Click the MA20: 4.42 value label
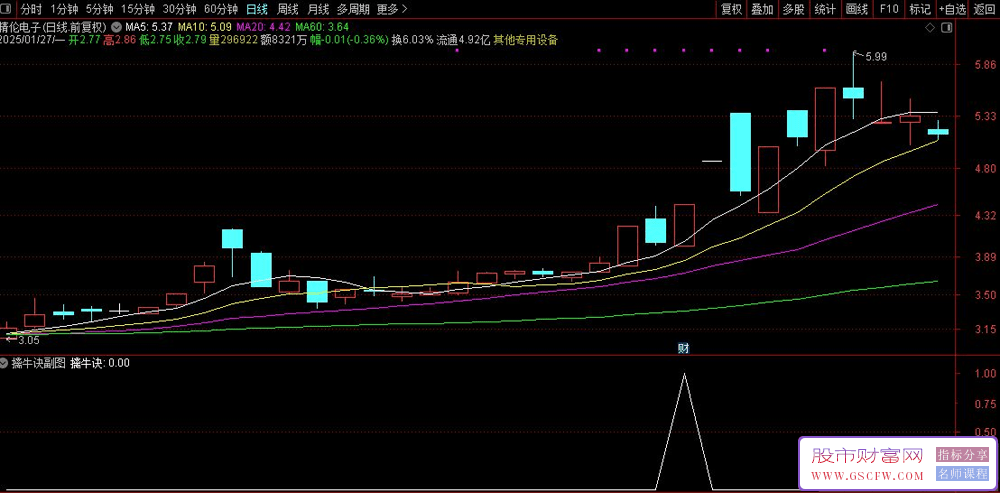The width and height of the screenshot is (1000, 493). [263, 27]
